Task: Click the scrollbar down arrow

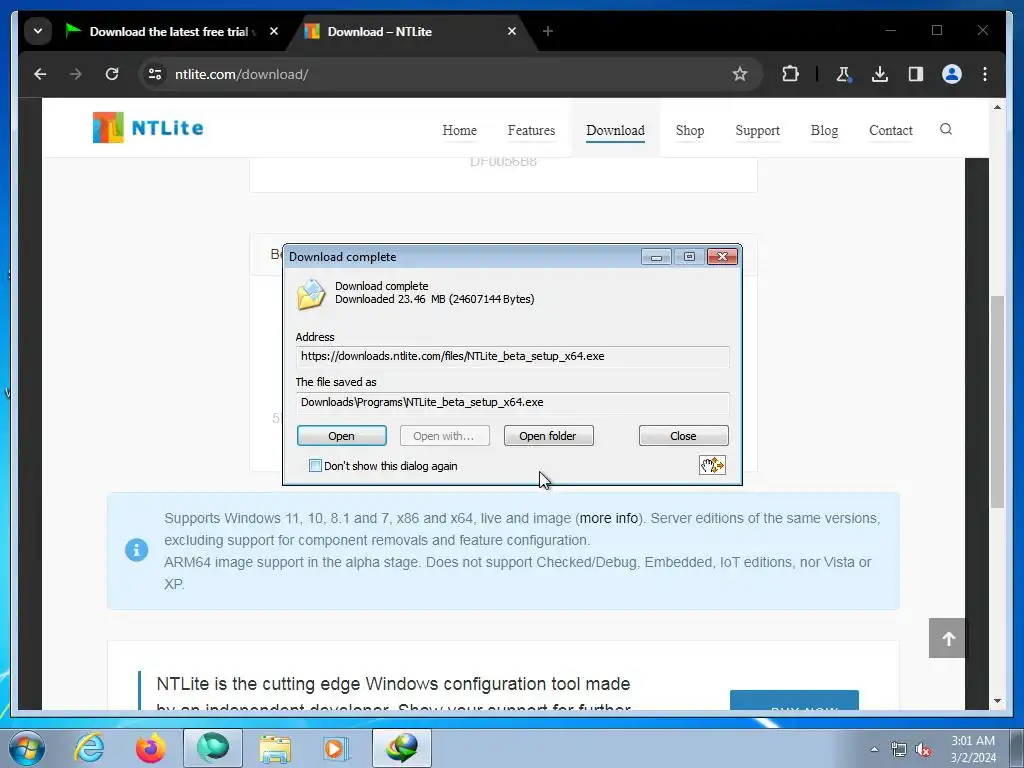Action: pyautogui.click(x=997, y=701)
